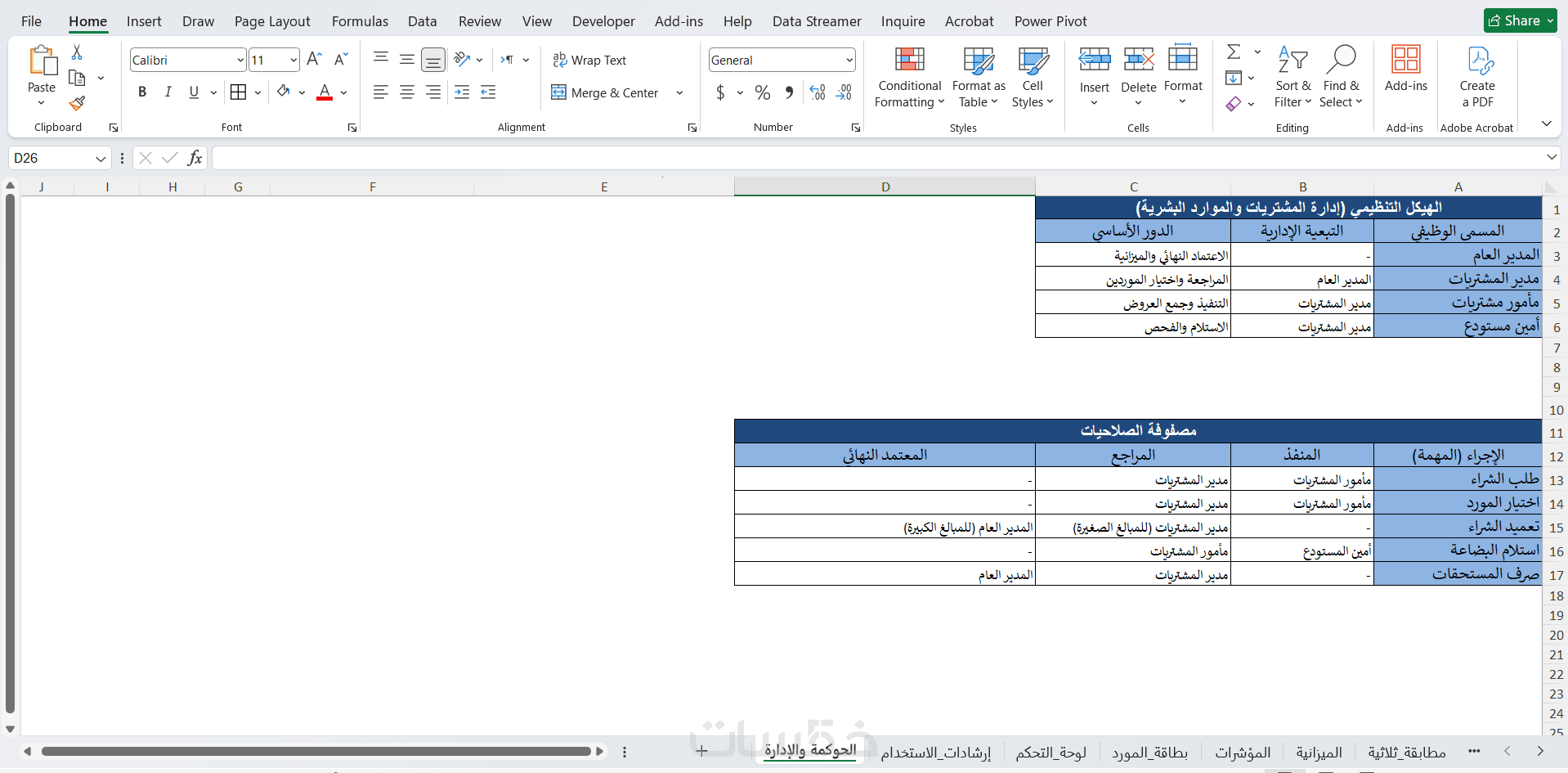The height and width of the screenshot is (773, 1568).
Task: Click the Orientation text-angle icon
Action: click(x=463, y=59)
